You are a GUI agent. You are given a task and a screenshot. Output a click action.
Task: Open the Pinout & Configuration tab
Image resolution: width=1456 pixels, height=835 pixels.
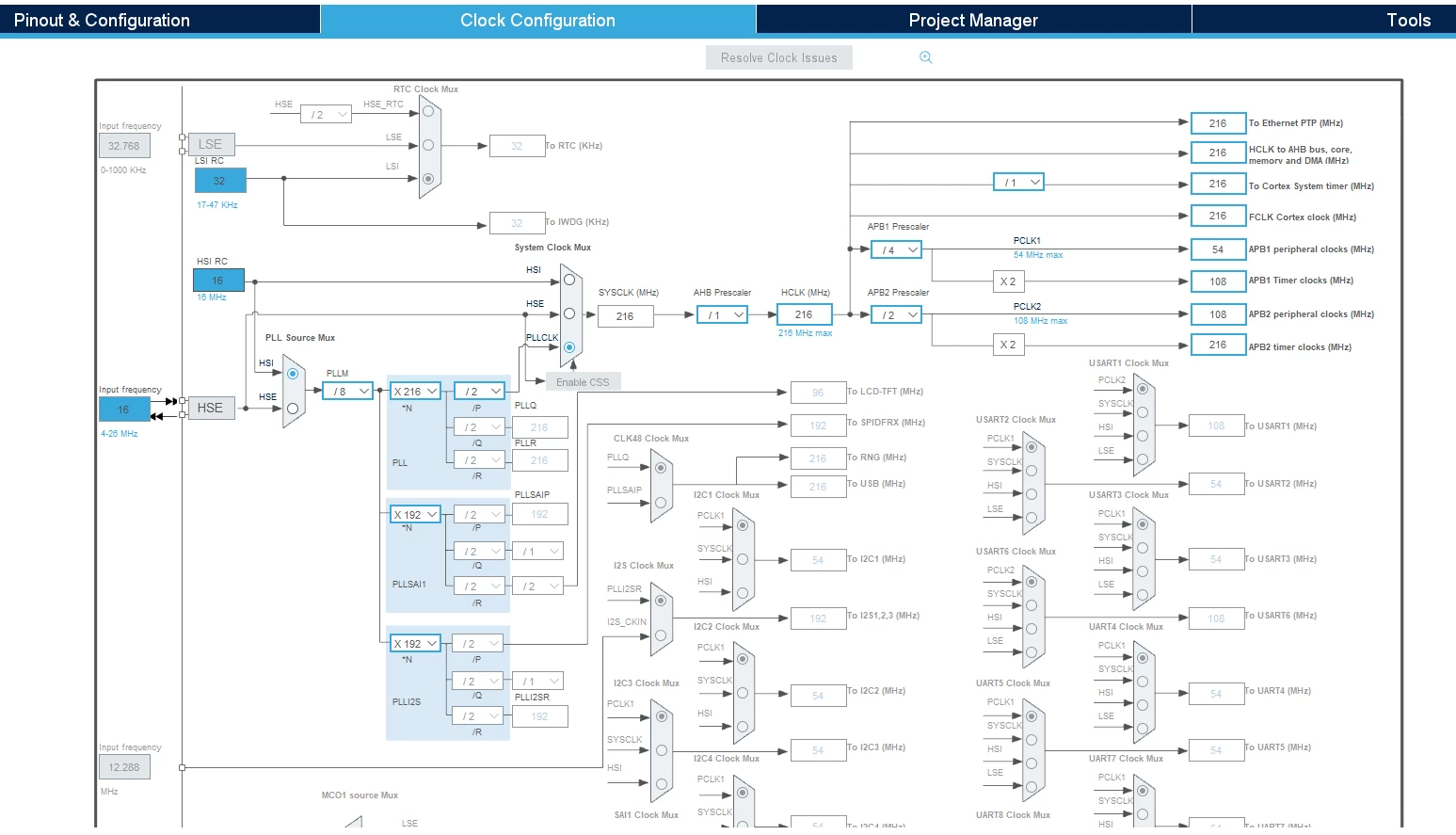160,20
